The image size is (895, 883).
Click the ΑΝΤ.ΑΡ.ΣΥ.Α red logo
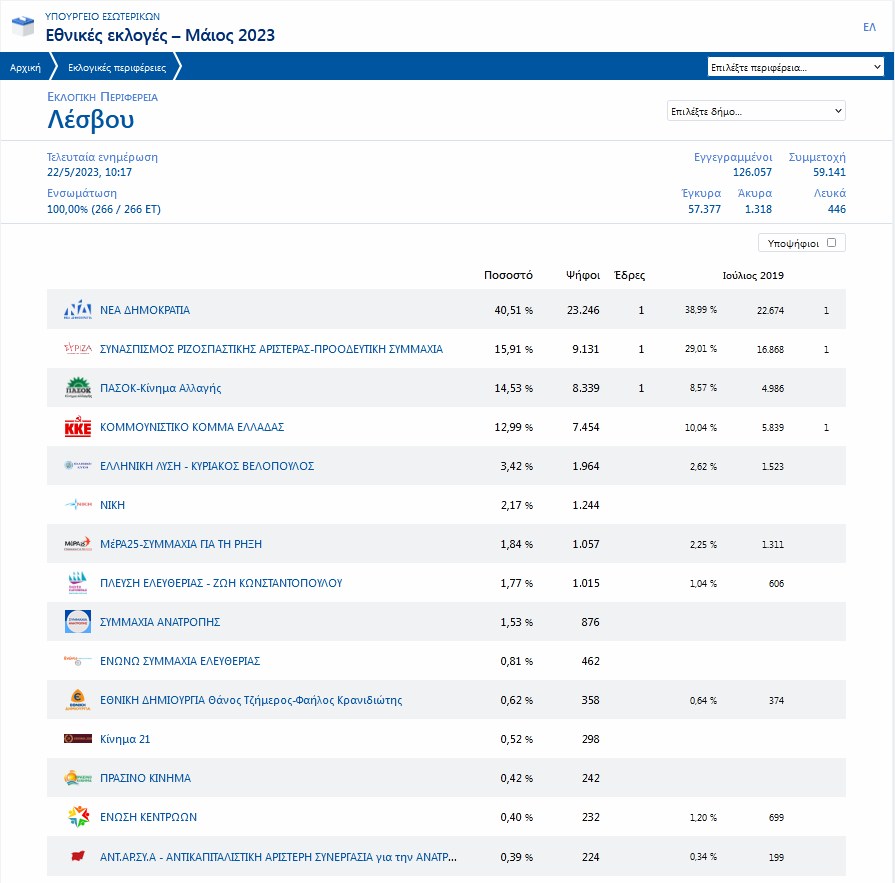(x=77, y=856)
